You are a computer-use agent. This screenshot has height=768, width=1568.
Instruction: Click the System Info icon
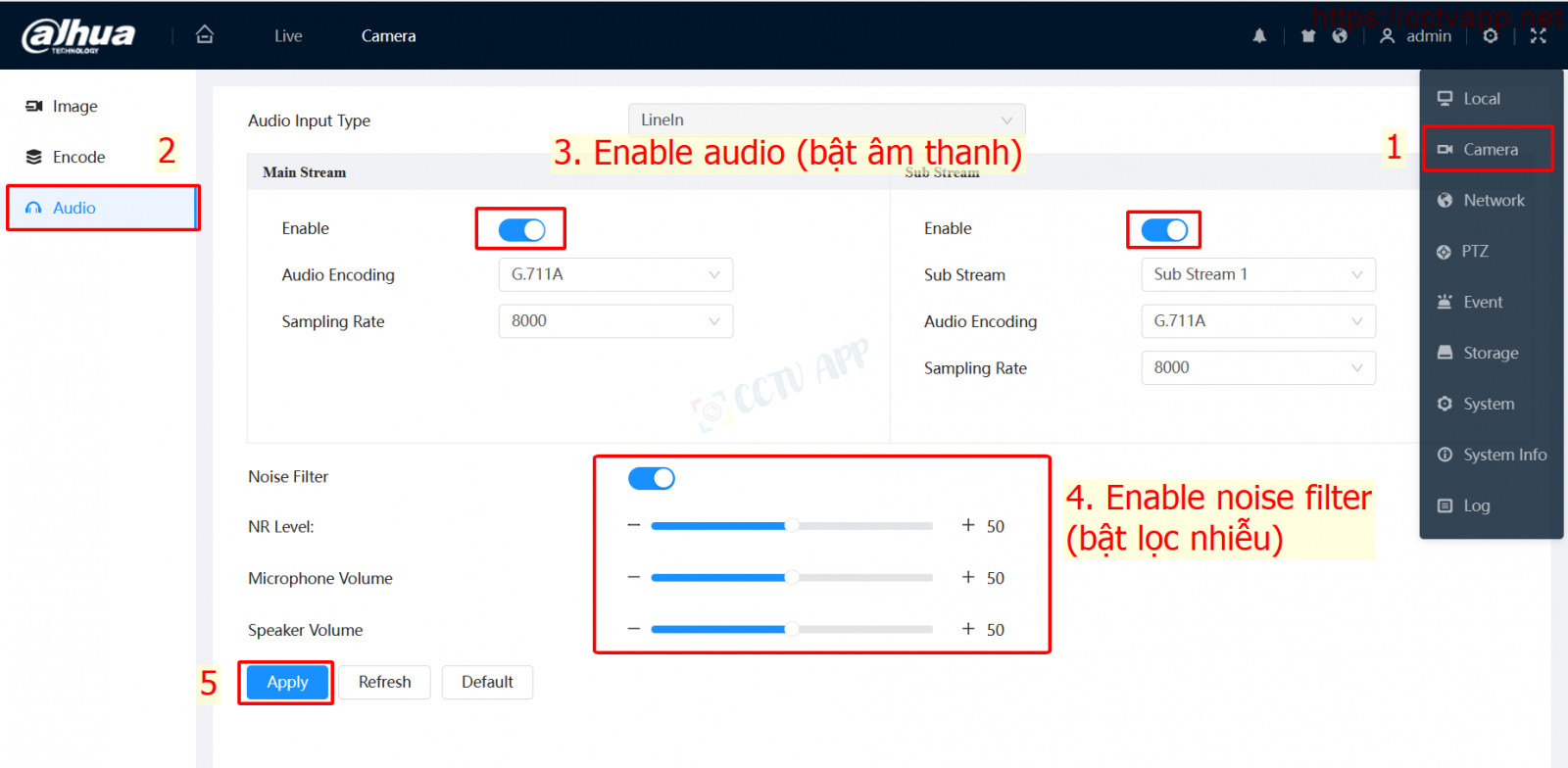click(1445, 455)
